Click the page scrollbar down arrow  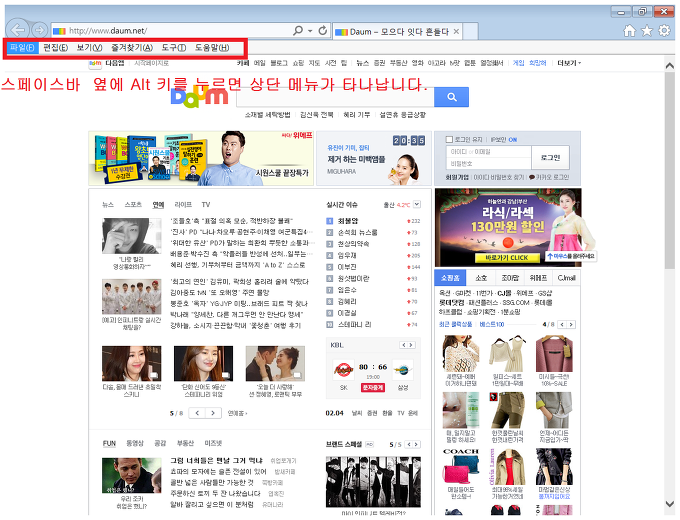point(670,504)
